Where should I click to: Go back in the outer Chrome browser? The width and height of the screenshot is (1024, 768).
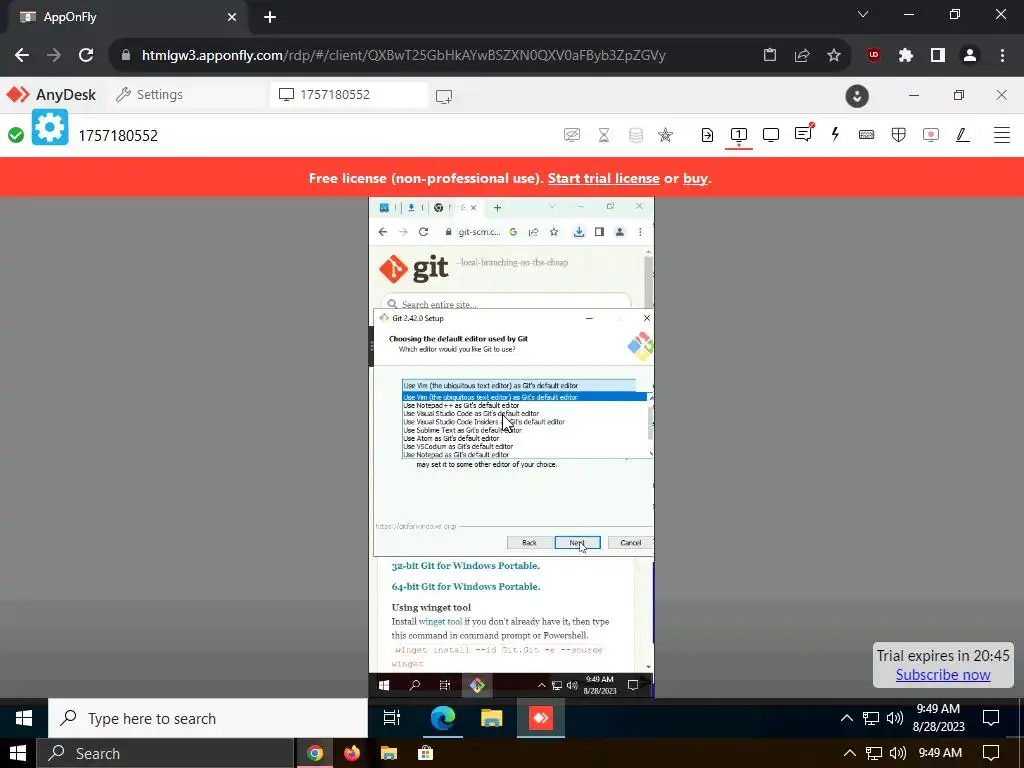click(x=22, y=55)
